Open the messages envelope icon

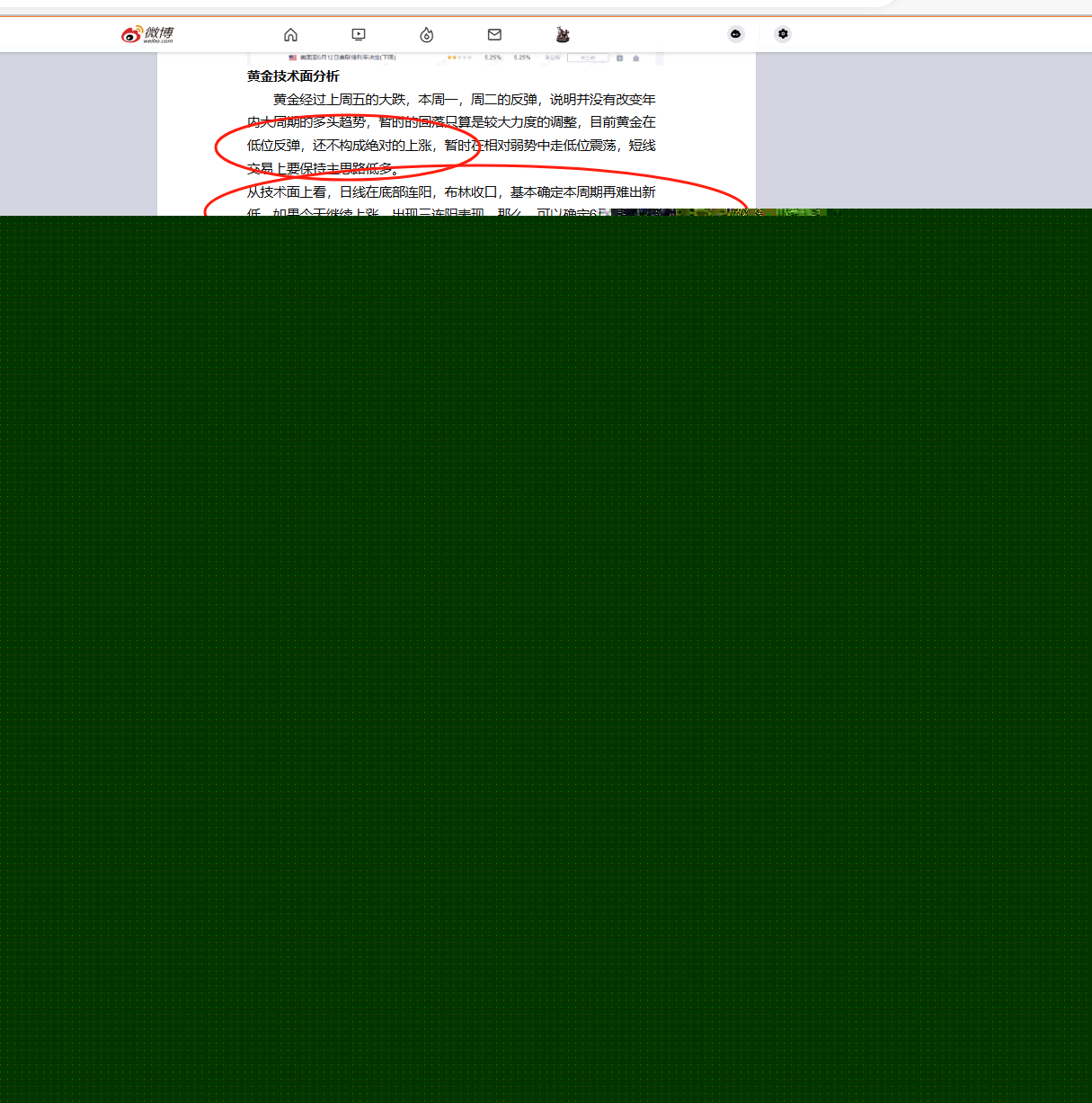[494, 34]
